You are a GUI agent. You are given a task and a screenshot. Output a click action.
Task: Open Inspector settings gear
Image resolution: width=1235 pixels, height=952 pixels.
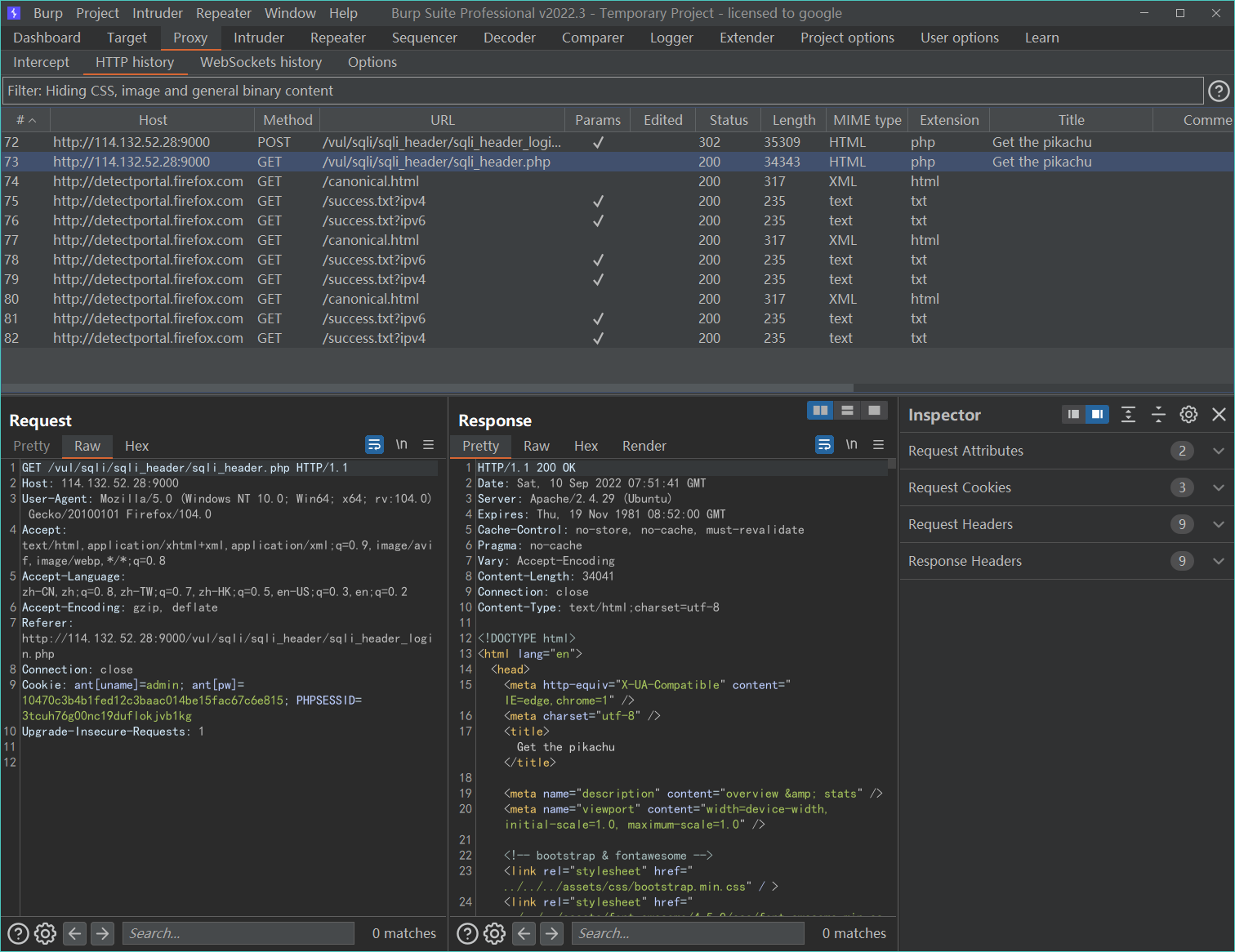[1188, 414]
